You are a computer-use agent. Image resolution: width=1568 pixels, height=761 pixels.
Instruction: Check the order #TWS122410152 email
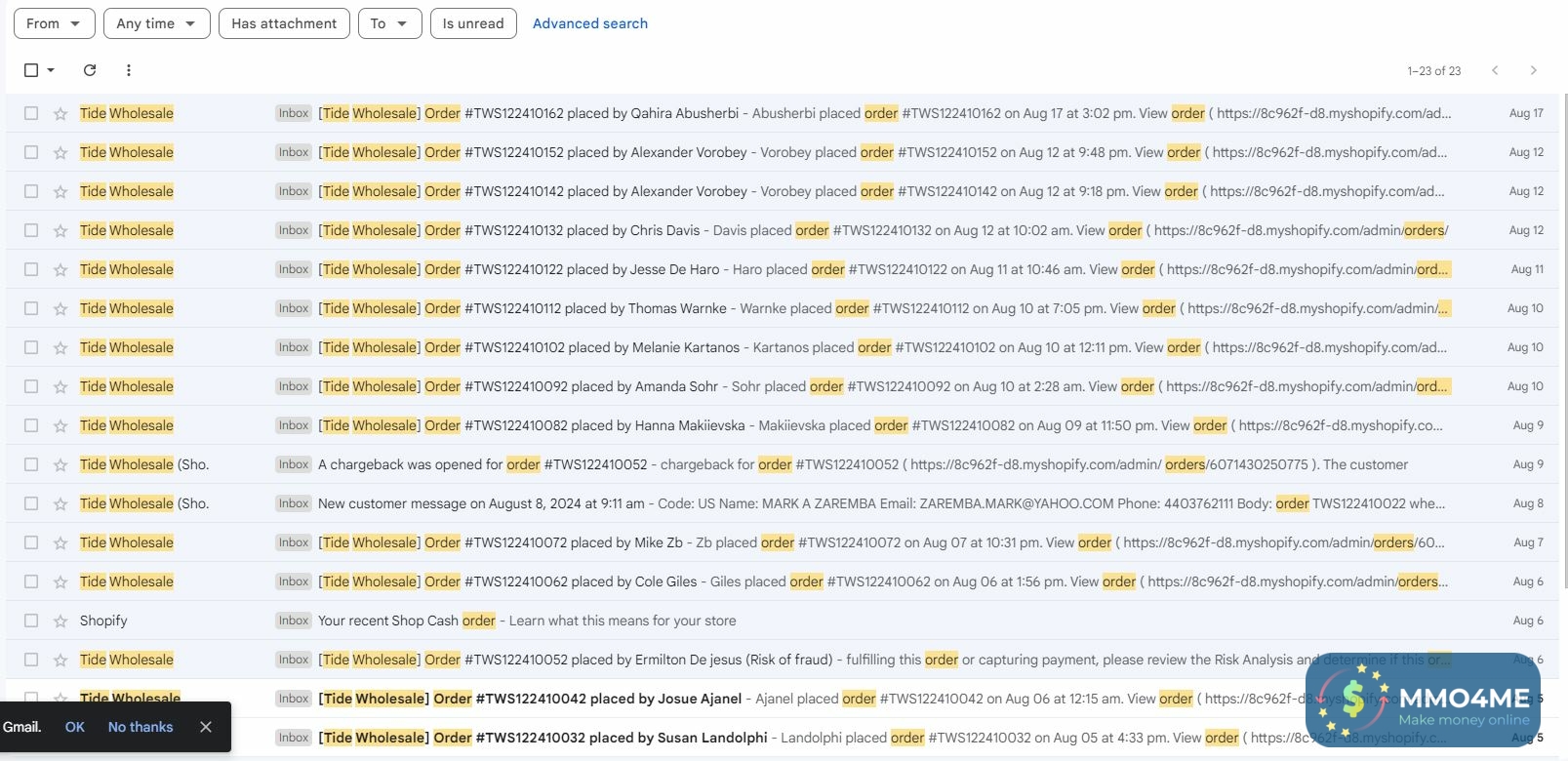(31, 152)
